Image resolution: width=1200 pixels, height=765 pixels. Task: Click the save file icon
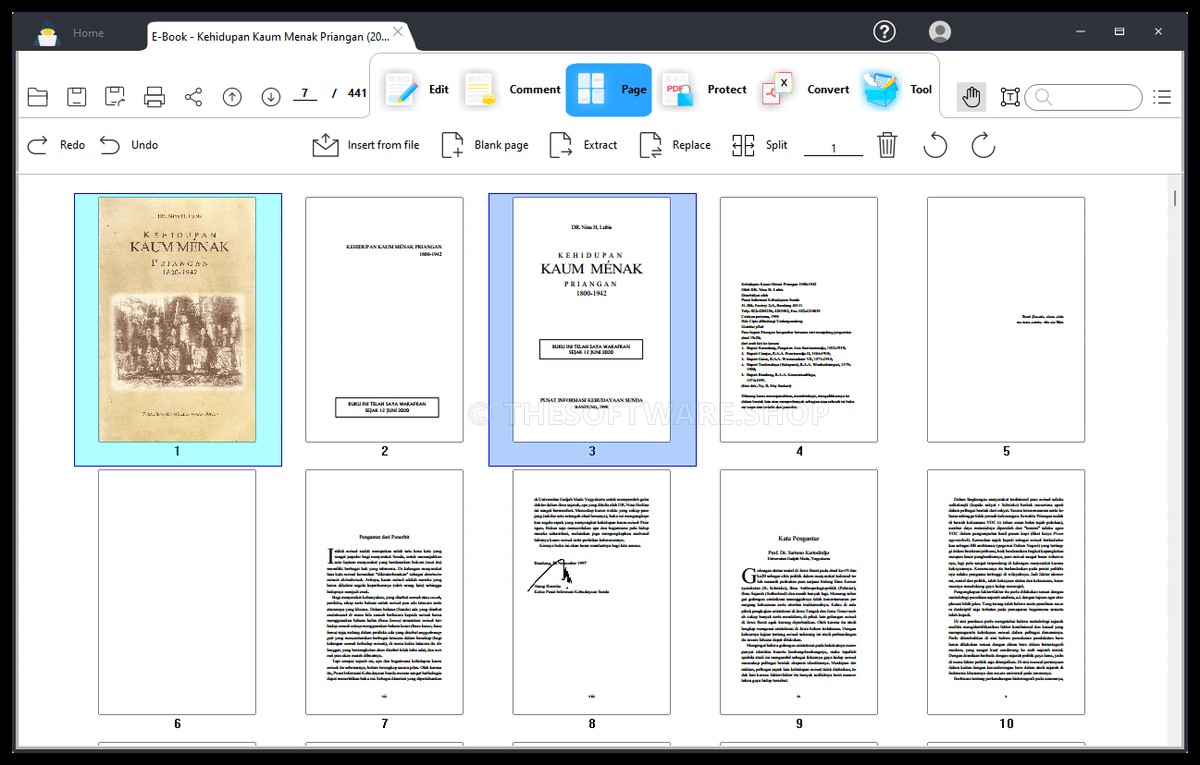[x=77, y=97]
